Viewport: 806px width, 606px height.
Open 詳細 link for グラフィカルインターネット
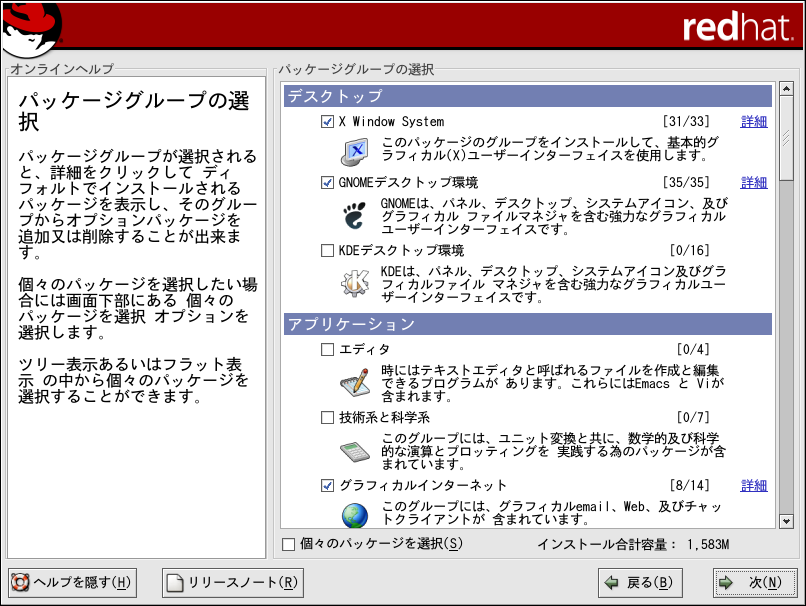[753, 486]
